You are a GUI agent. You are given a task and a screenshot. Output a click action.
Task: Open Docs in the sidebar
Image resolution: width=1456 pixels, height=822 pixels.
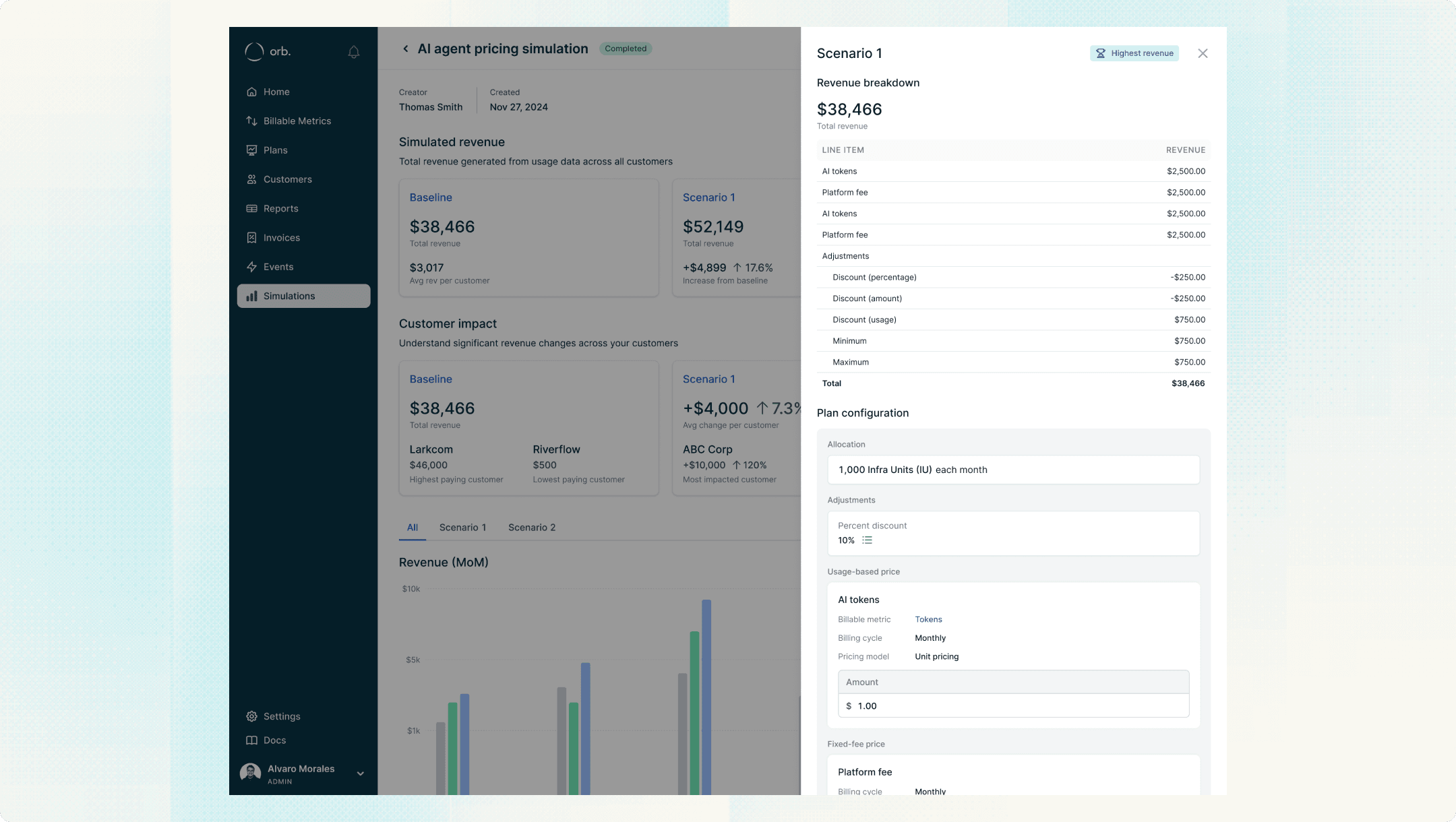click(274, 740)
